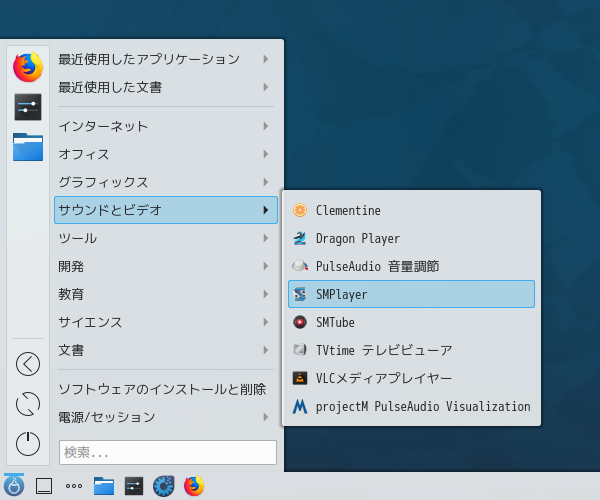Image resolution: width=600 pixels, height=500 pixels.
Task: Open the file manager from the taskbar
Action: click(x=104, y=486)
